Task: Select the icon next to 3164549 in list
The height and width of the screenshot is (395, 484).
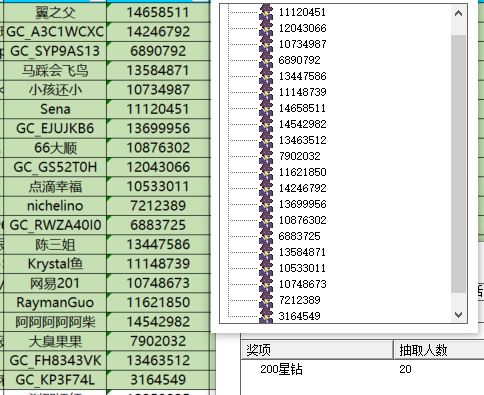Action: coord(266,316)
